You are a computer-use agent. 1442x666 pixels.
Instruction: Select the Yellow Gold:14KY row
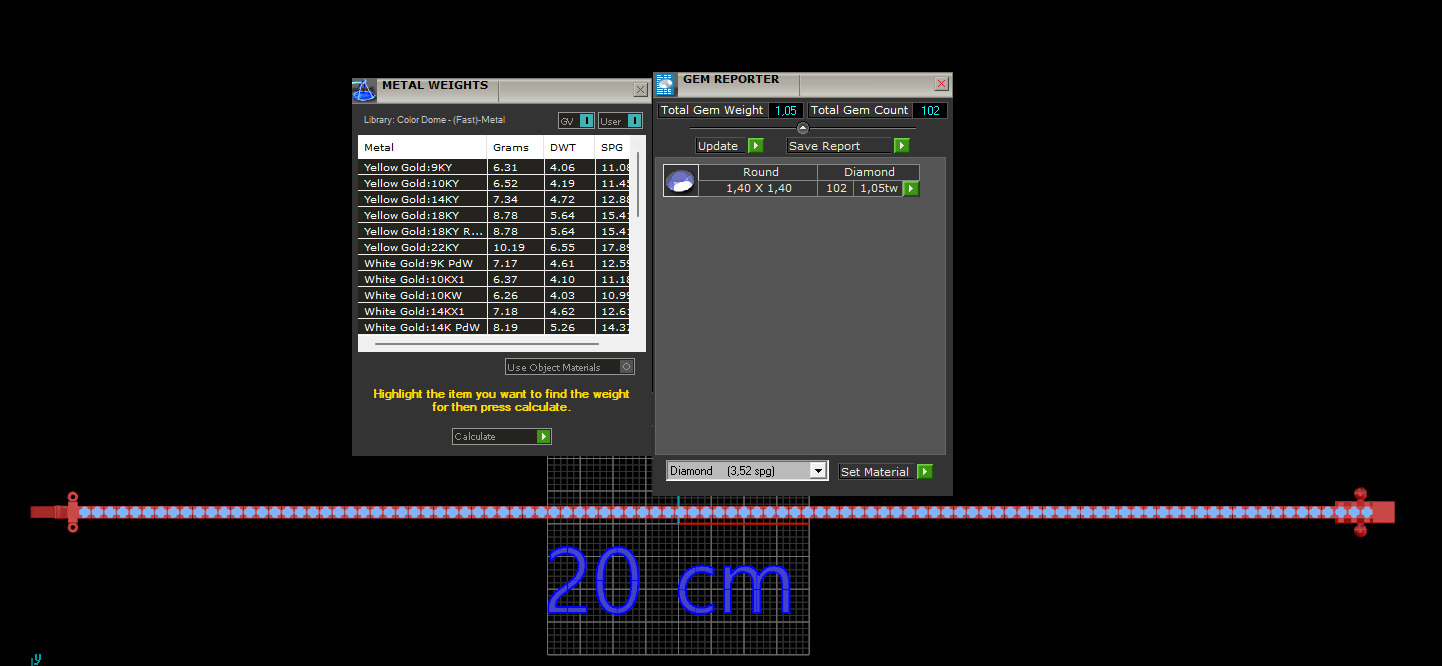pyautogui.click(x=494, y=199)
